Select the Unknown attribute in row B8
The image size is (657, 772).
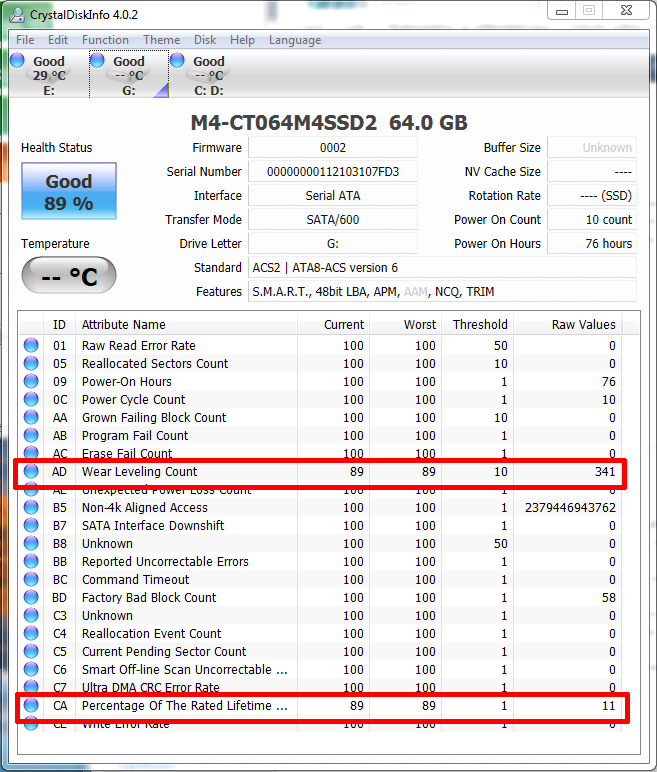107,544
